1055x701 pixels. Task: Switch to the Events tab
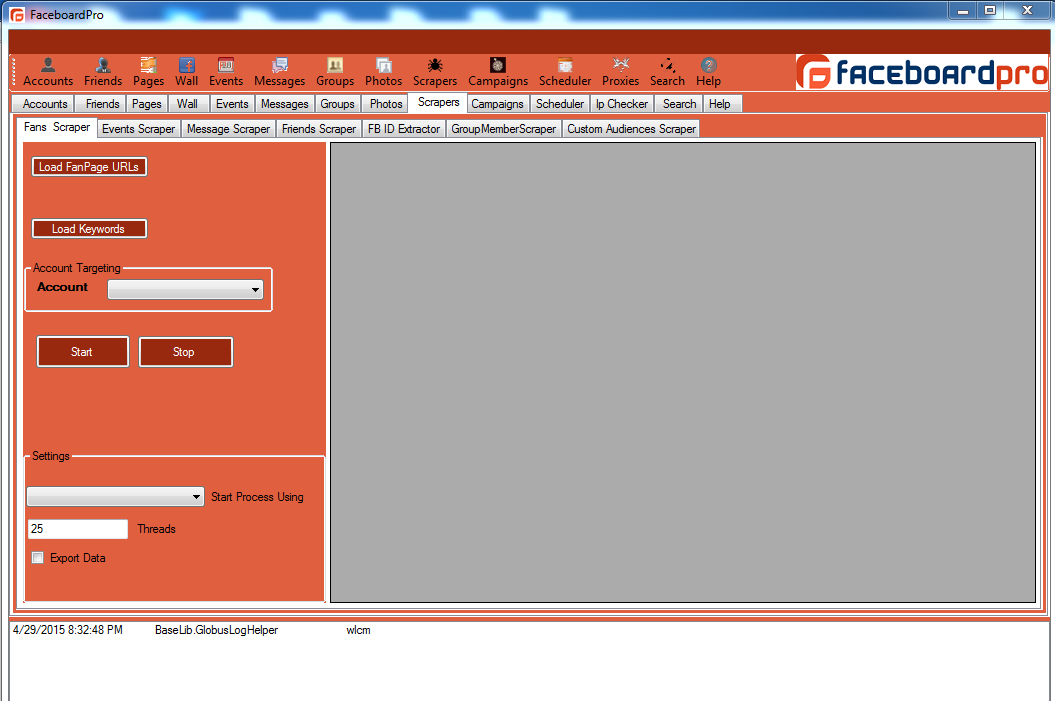(232, 104)
